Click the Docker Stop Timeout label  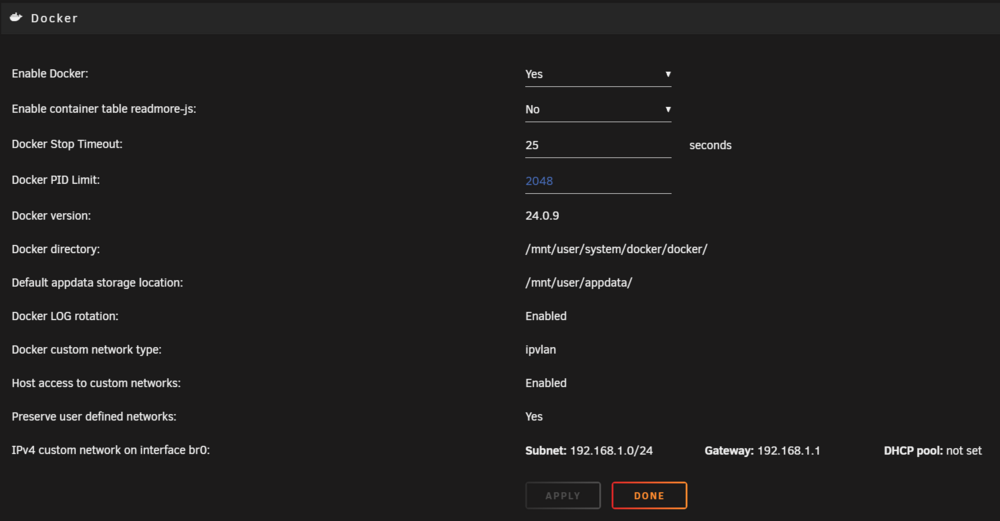click(67, 144)
